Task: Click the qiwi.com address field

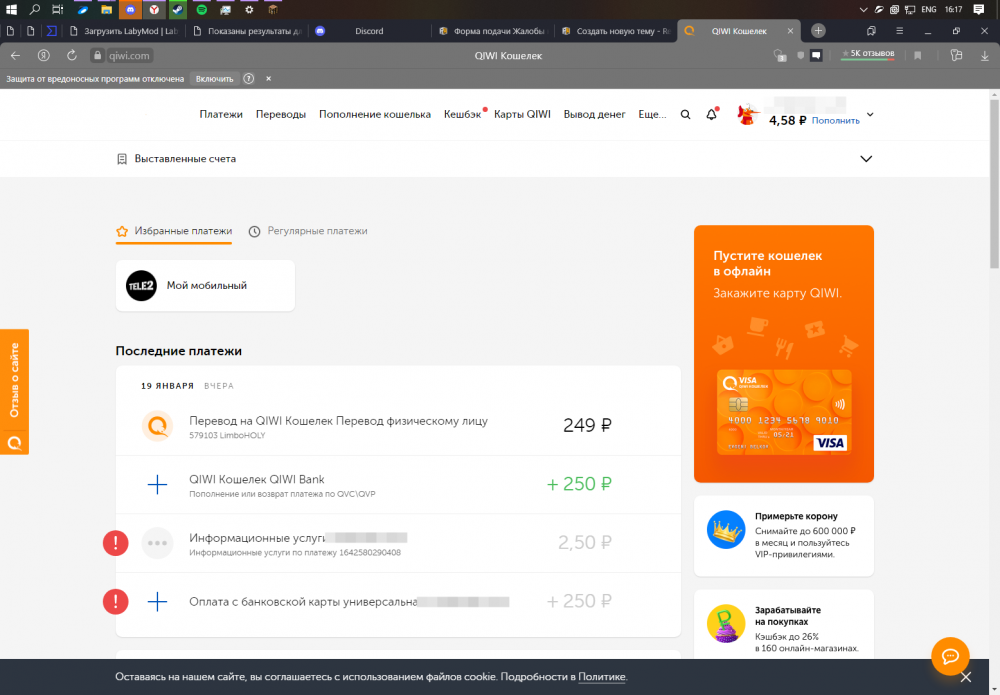Action: [129, 55]
